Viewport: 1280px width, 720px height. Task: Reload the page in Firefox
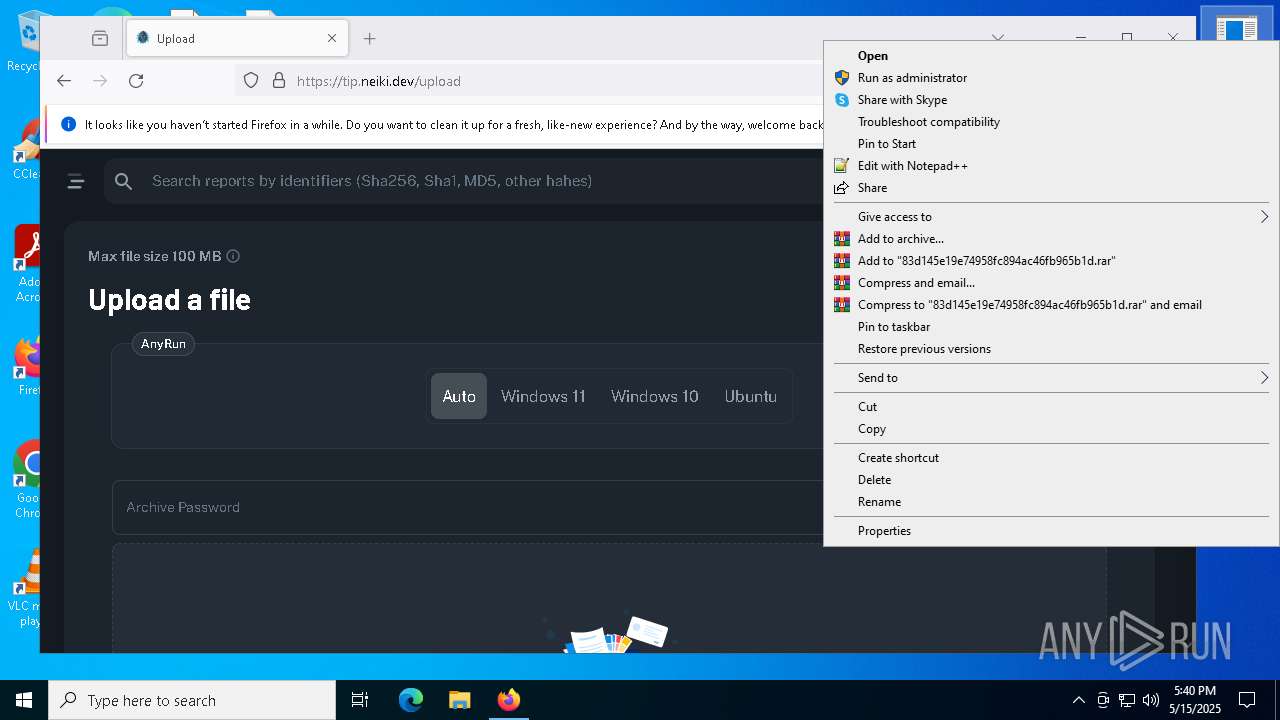click(x=136, y=81)
